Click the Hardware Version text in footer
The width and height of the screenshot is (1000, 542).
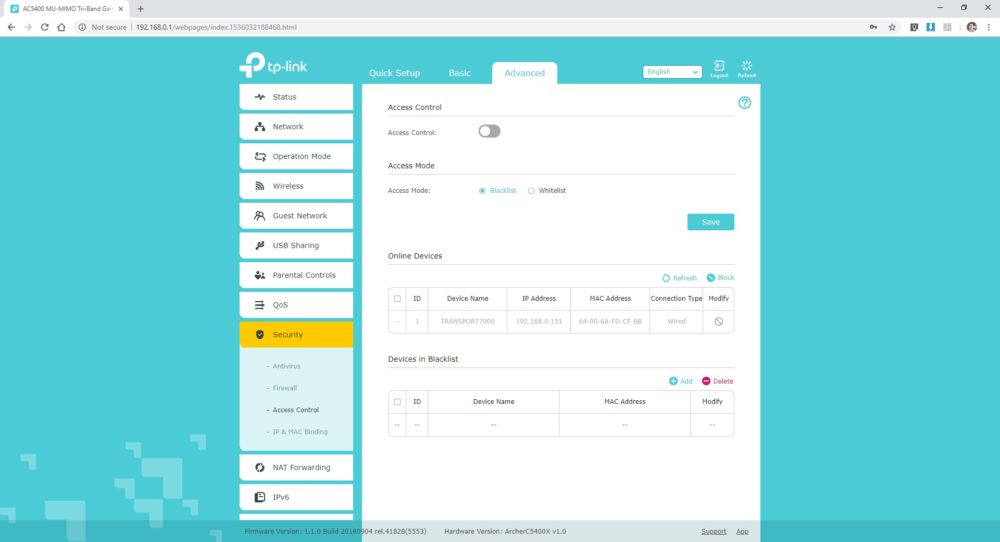pos(505,531)
